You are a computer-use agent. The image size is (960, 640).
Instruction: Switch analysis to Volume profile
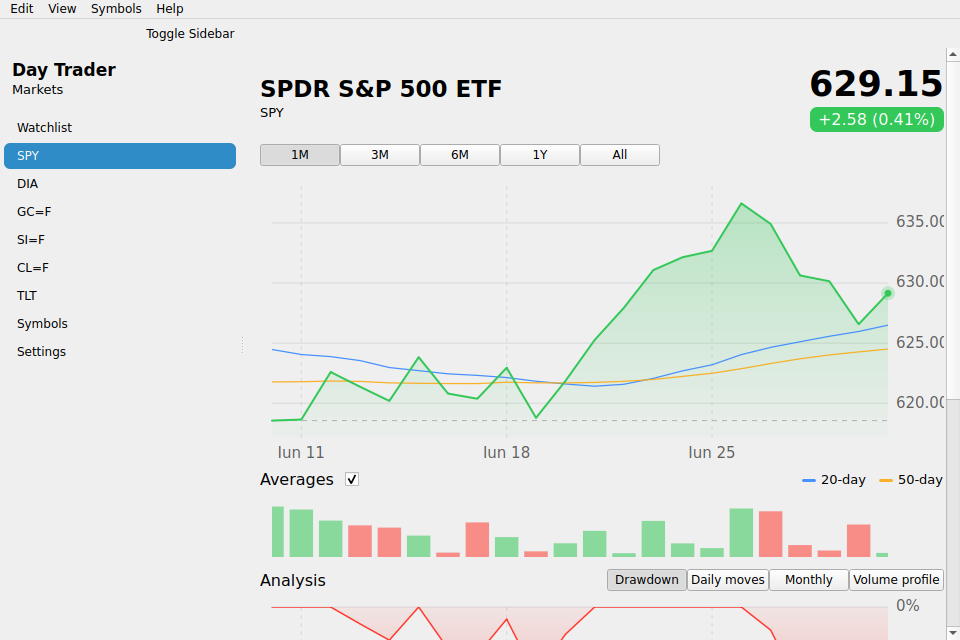896,580
